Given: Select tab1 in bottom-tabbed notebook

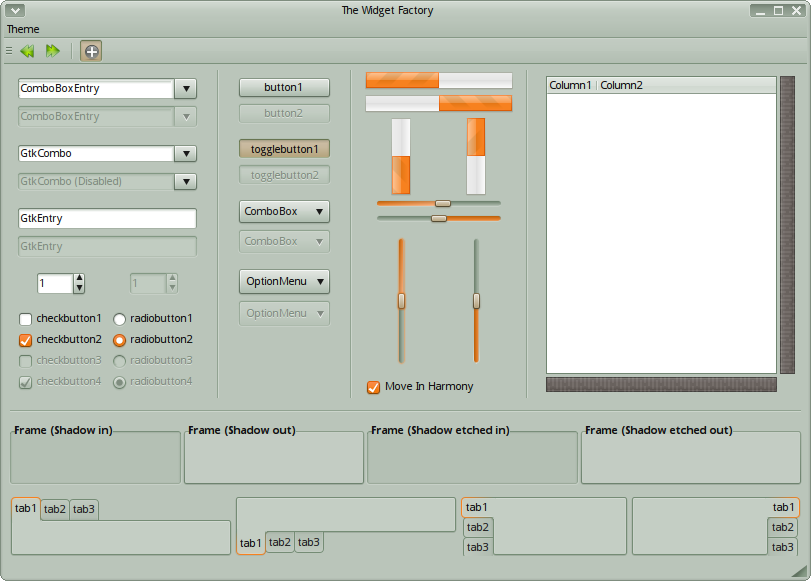Looking at the screenshot, I should (251, 543).
